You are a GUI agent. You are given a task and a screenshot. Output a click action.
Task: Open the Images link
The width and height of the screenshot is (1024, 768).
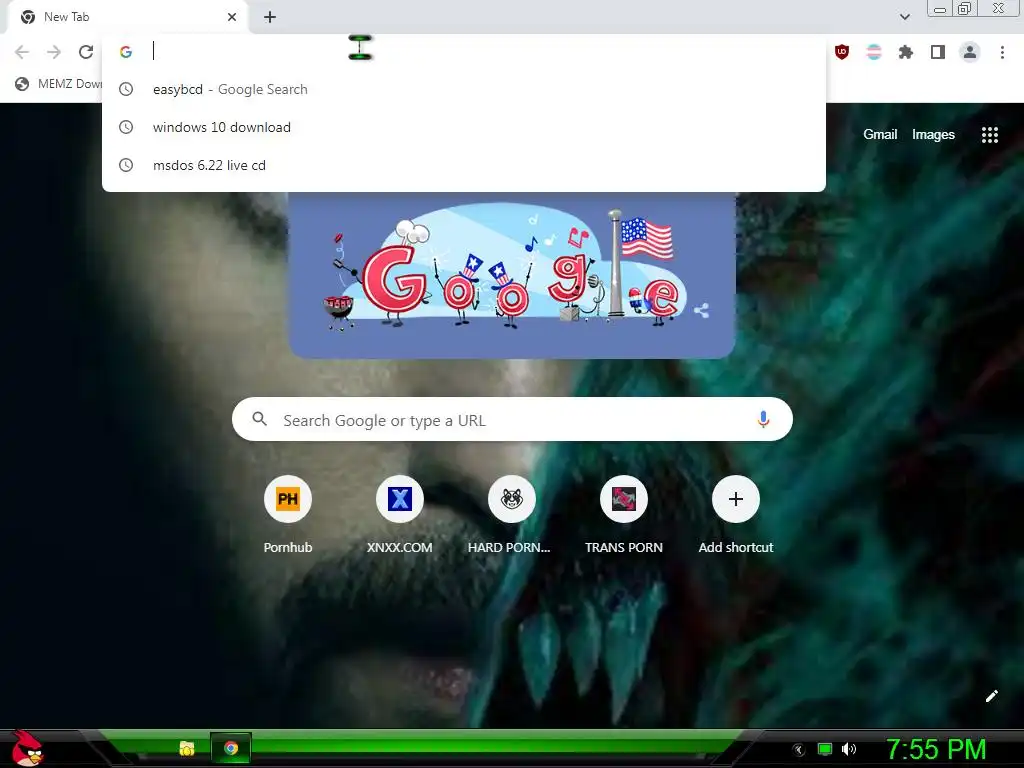pyautogui.click(x=933, y=135)
